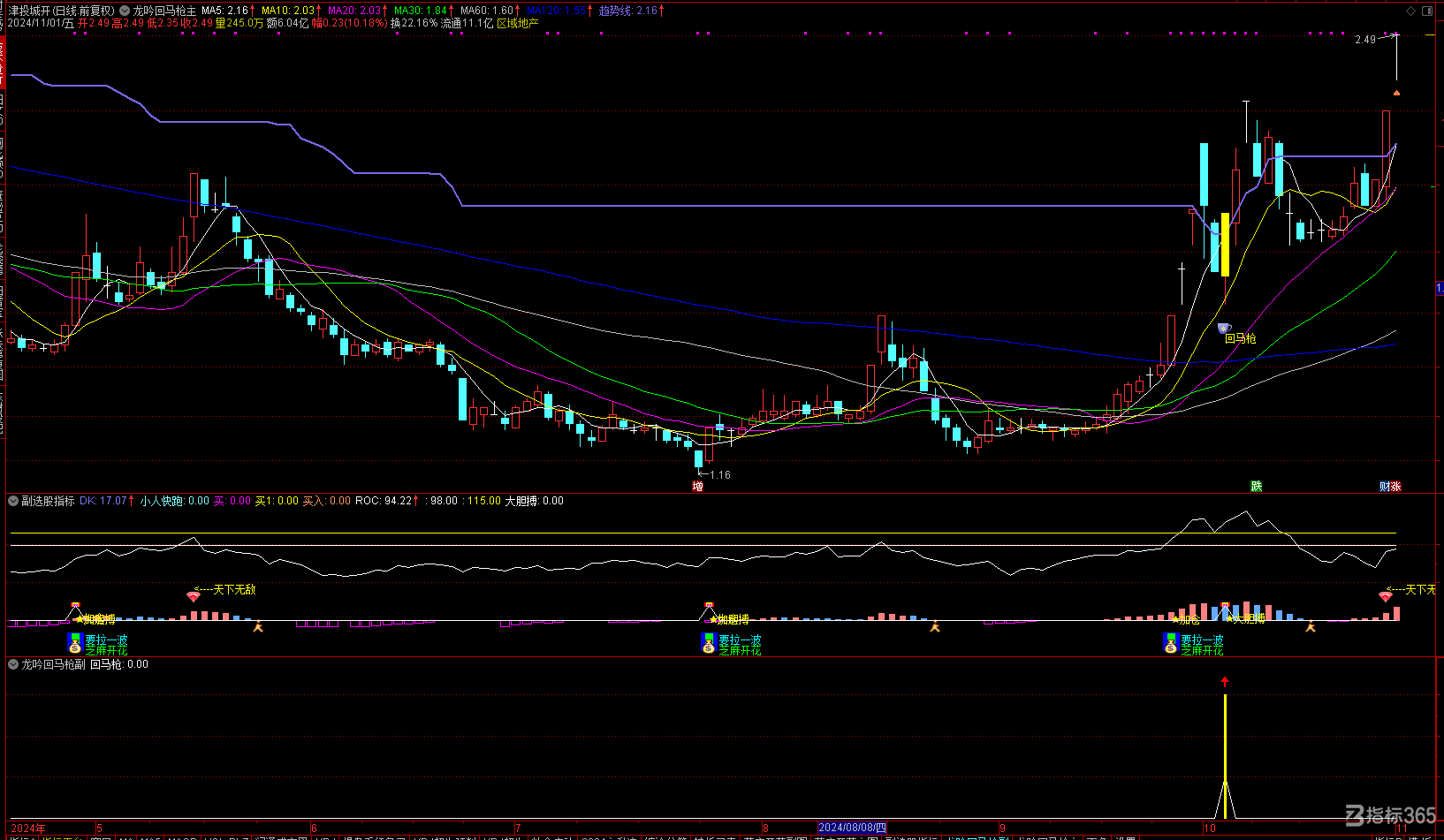Open the main indicator dropdown beside 龙吟回马枪主
1444x840 pixels.
pos(125,11)
